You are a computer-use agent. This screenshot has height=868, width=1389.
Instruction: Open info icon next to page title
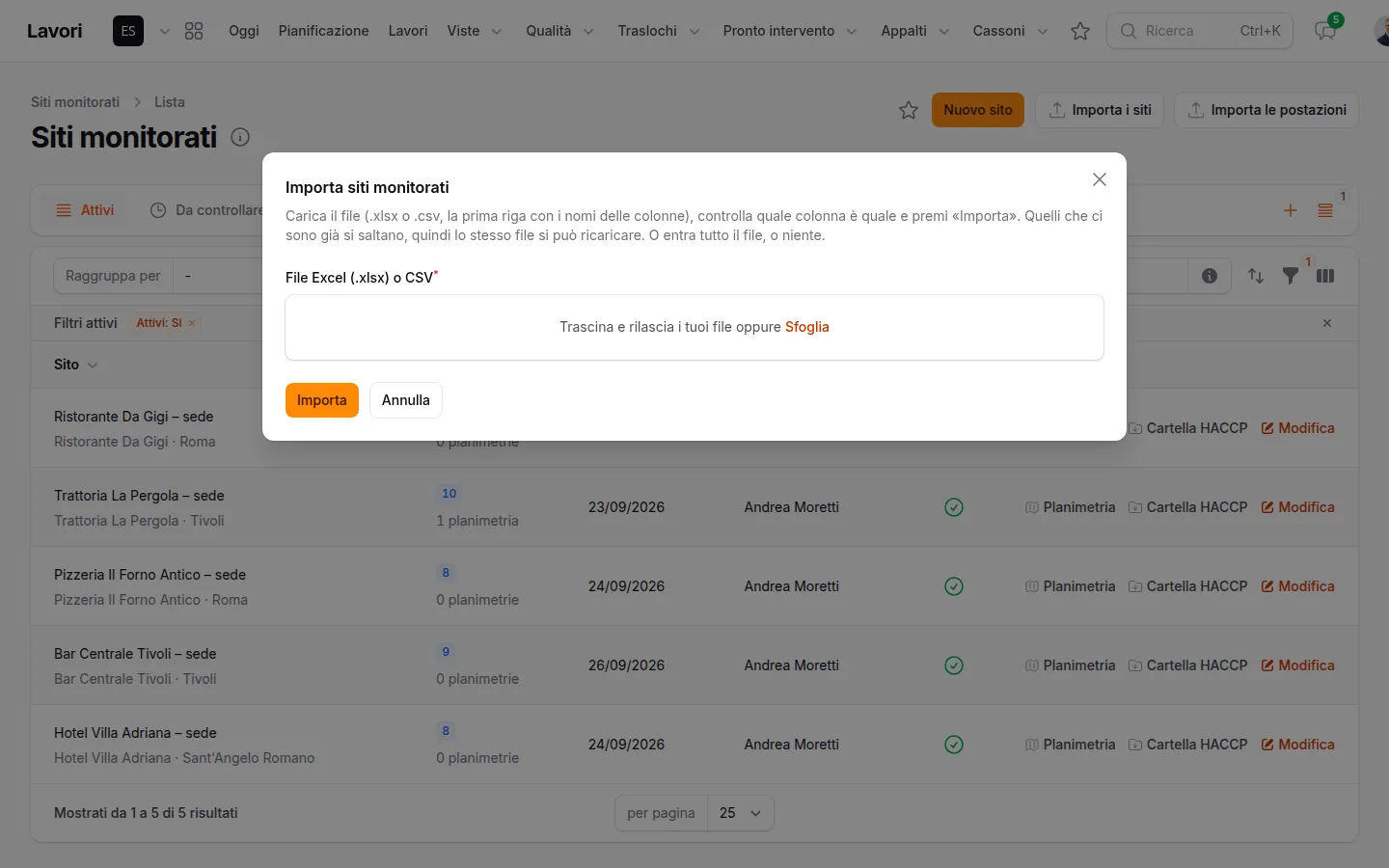[x=240, y=137]
